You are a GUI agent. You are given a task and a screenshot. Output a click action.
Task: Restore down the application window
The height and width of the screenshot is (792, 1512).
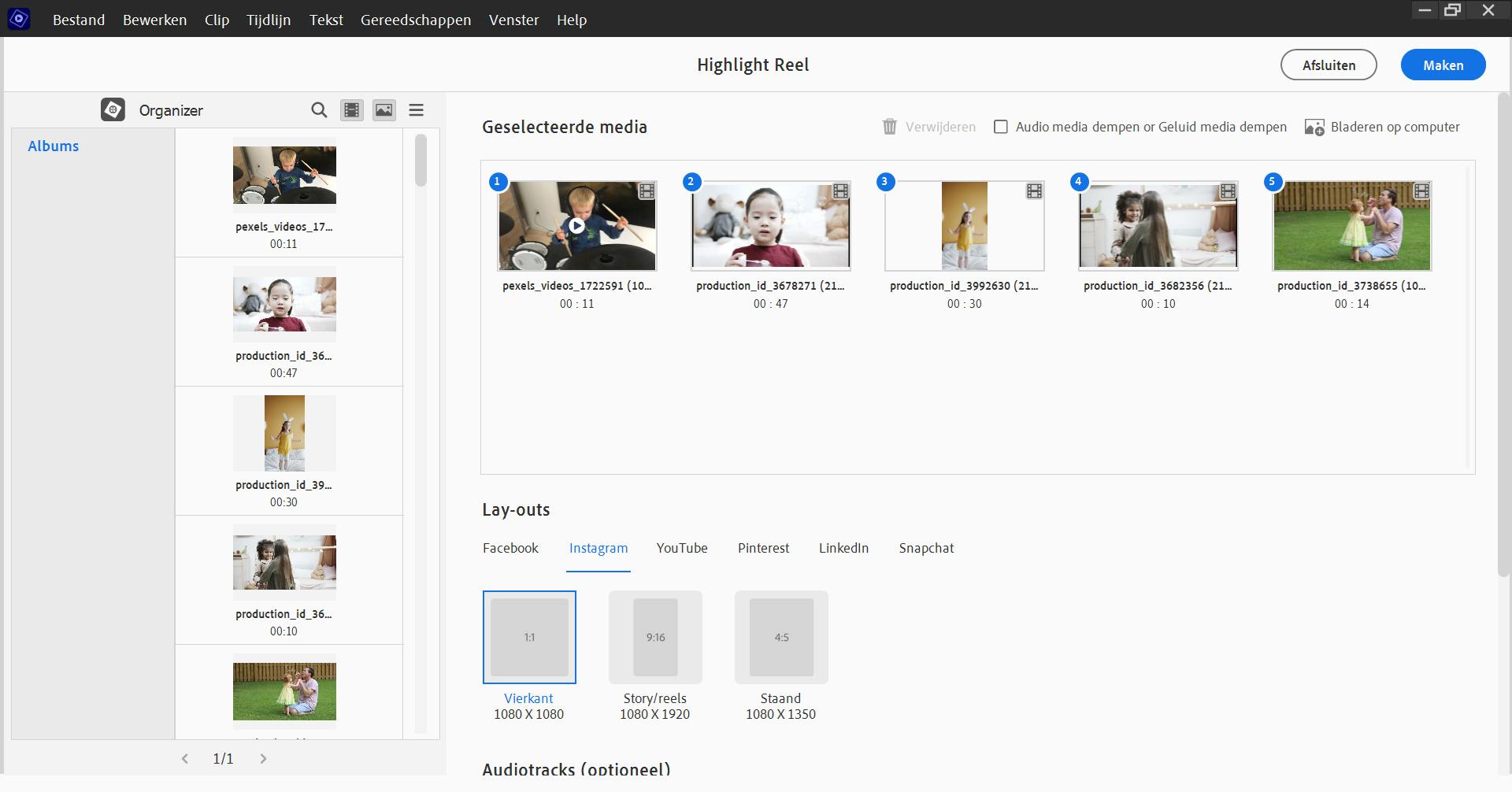(x=1452, y=11)
